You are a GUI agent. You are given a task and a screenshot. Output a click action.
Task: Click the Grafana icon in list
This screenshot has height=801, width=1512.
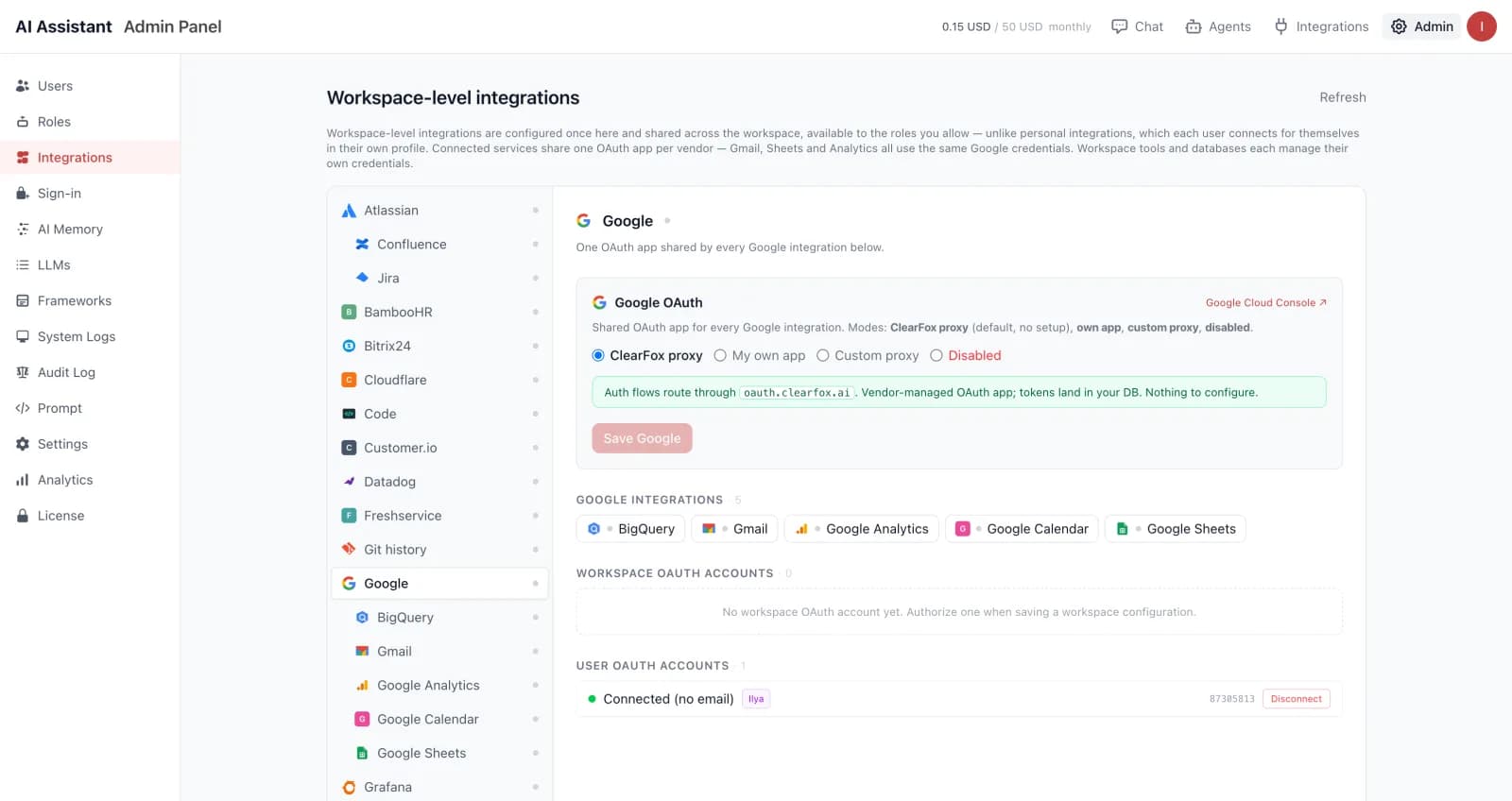coord(349,788)
